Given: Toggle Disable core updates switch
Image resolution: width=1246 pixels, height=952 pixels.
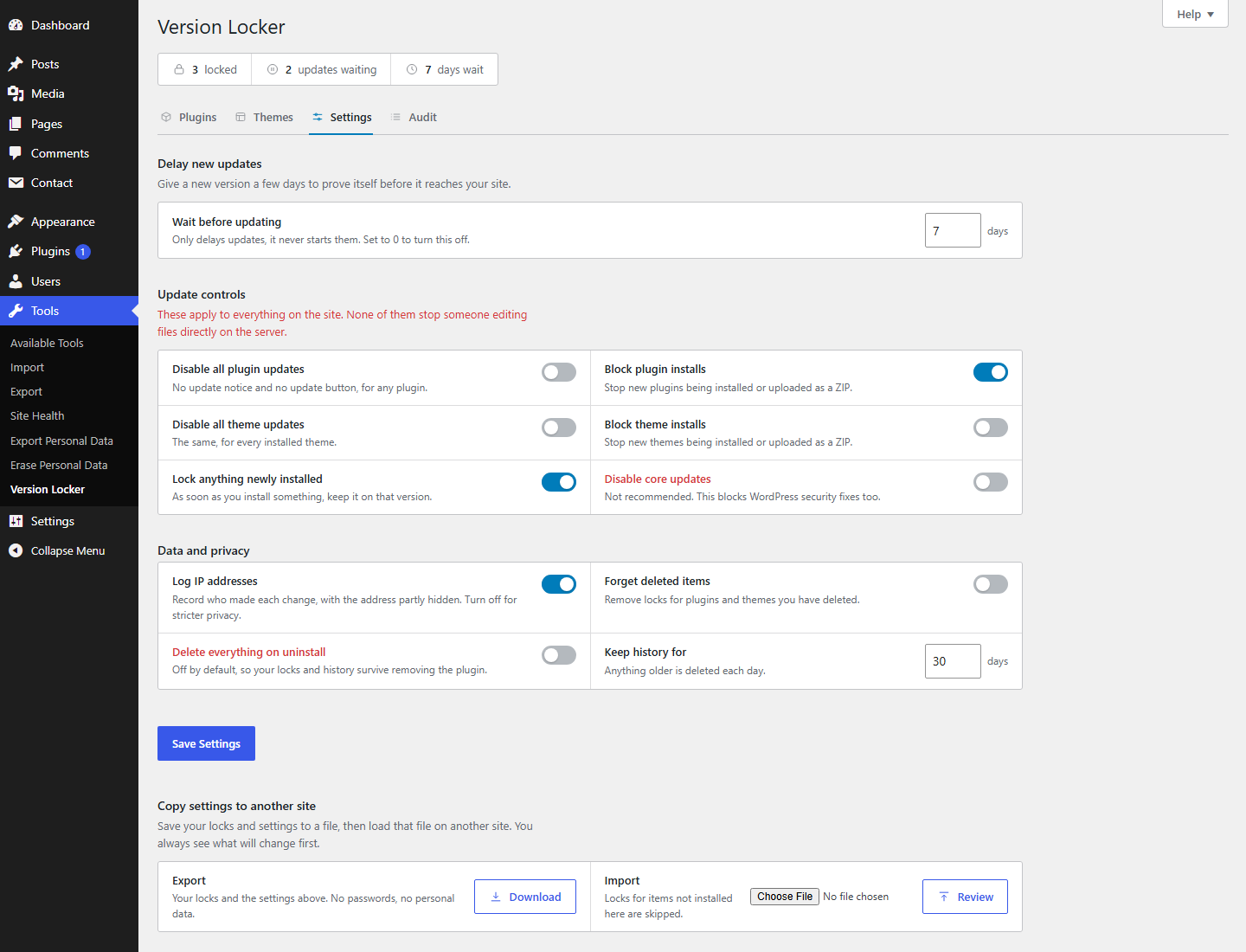Looking at the screenshot, I should 991,482.
